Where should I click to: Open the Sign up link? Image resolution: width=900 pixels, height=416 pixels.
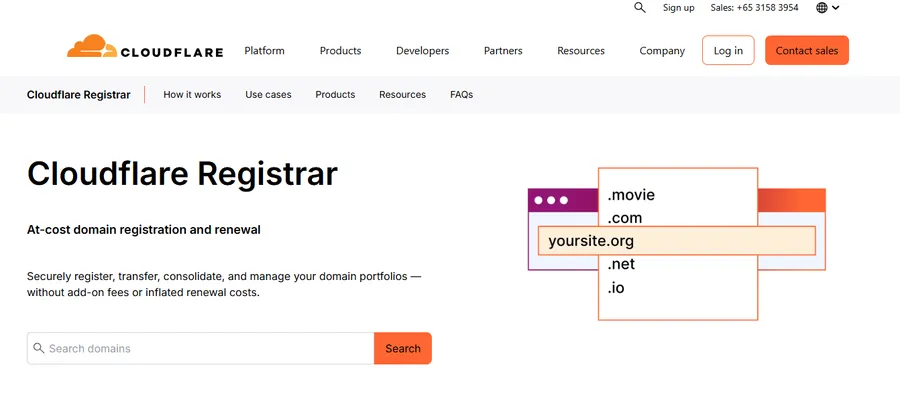coord(678,8)
